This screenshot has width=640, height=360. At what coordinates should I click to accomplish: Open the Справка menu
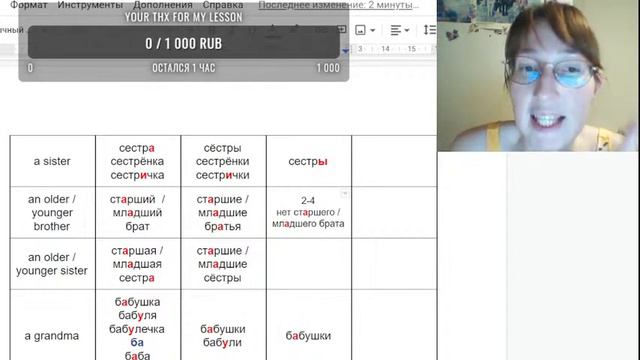tap(223, 5)
